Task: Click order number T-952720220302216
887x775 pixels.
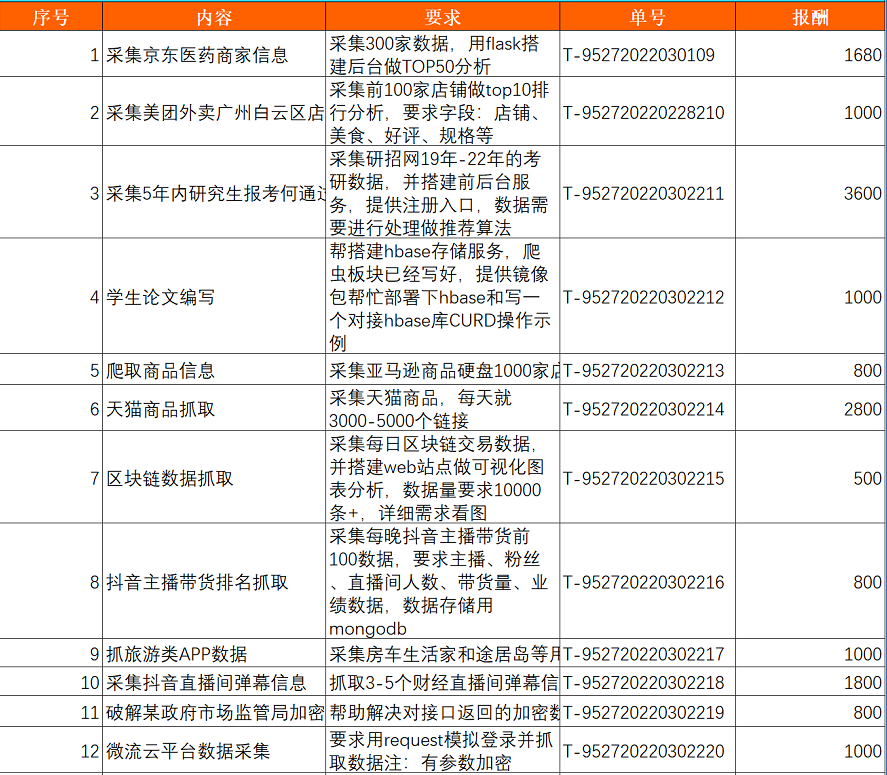Action: 648,581
